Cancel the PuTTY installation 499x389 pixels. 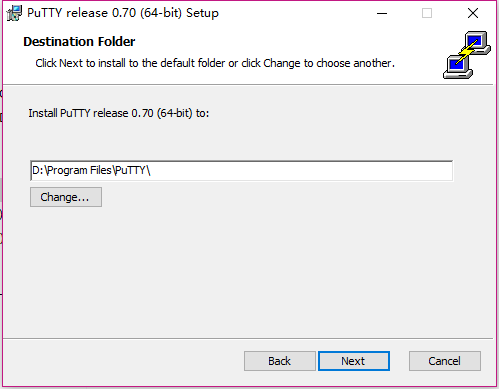click(445, 361)
